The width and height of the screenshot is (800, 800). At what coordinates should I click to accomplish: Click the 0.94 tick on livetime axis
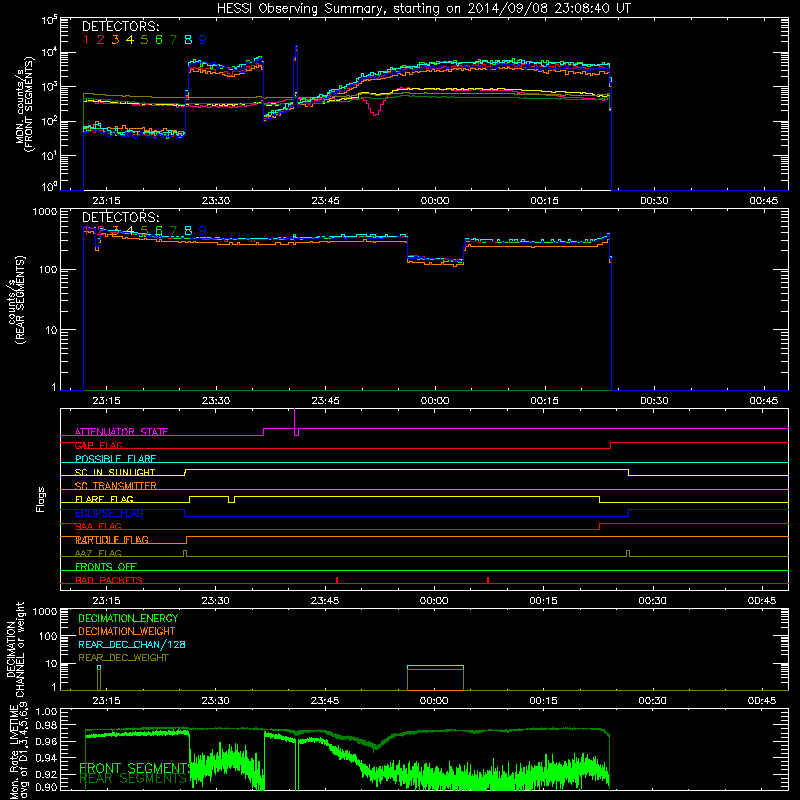click(x=46, y=758)
